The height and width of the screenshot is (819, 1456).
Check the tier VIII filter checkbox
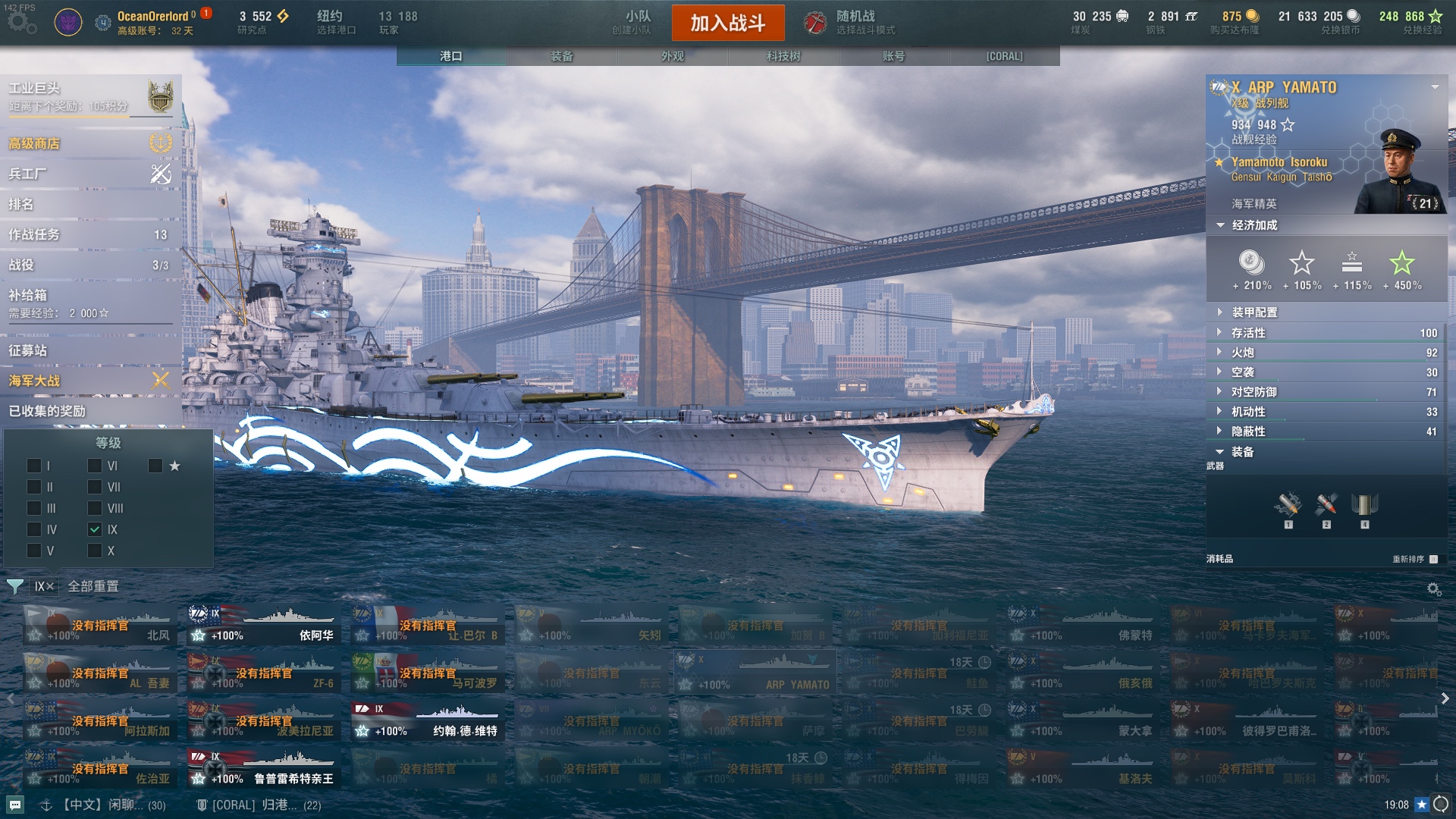click(x=95, y=508)
